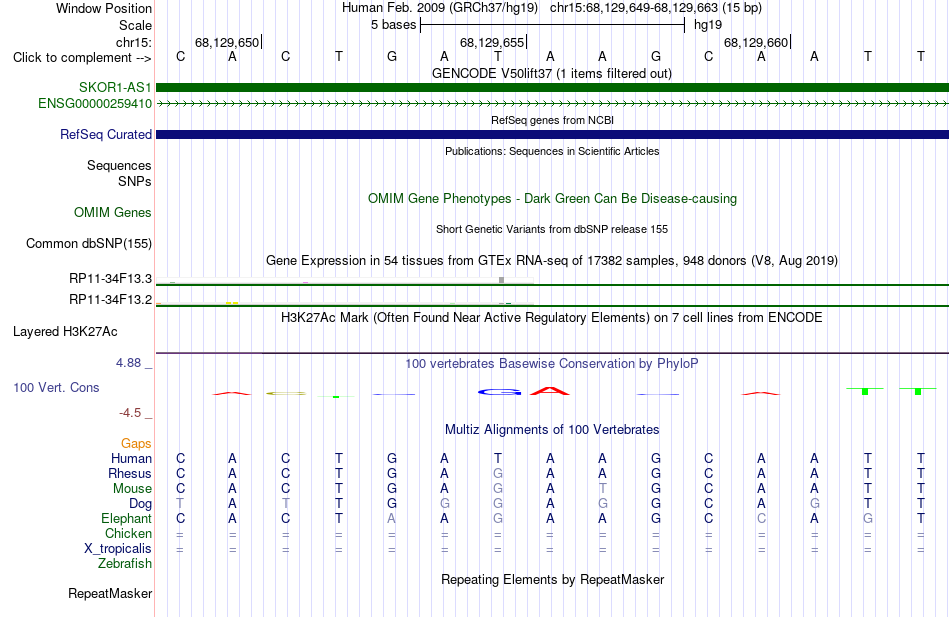Click the RP11-34F13.3 expression label
Screen dimensions: 950x617
click(110, 279)
